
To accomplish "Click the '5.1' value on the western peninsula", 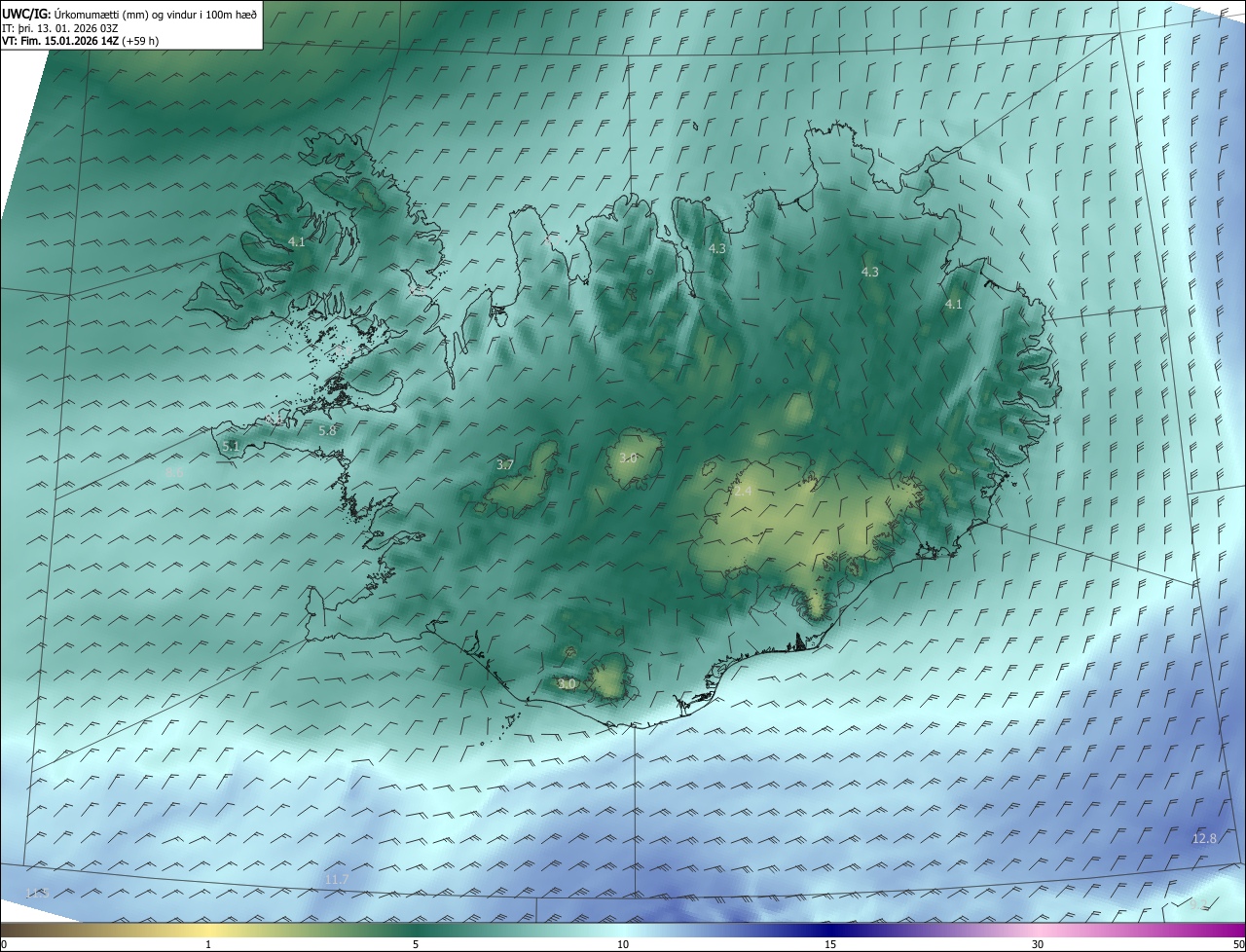I will (x=231, y=446).
